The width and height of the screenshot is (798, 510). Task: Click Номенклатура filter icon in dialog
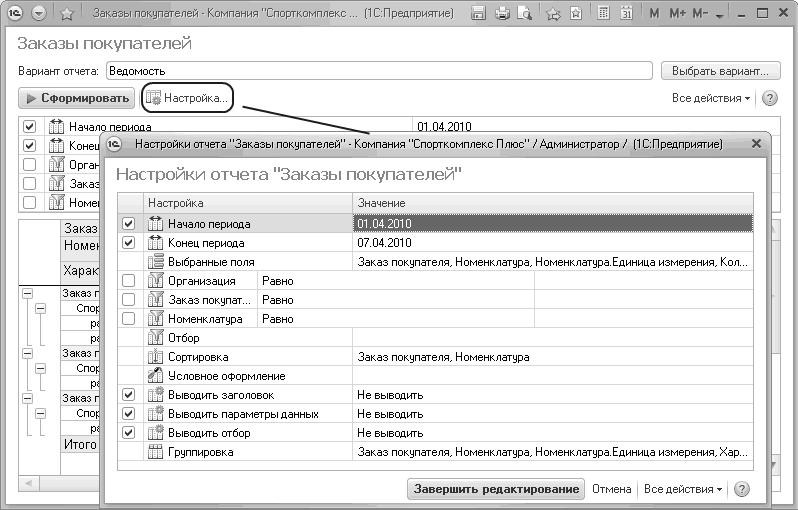[x=155, y=319]
